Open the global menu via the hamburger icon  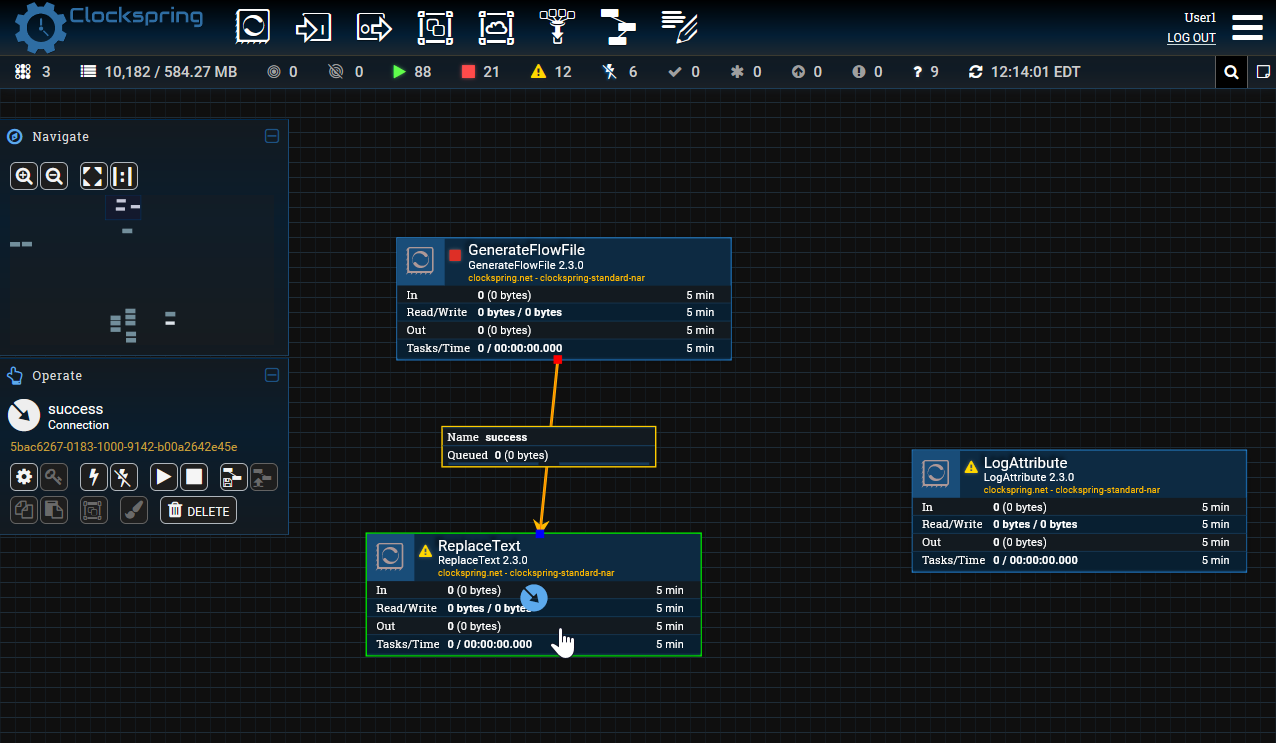click(1247, 27)
